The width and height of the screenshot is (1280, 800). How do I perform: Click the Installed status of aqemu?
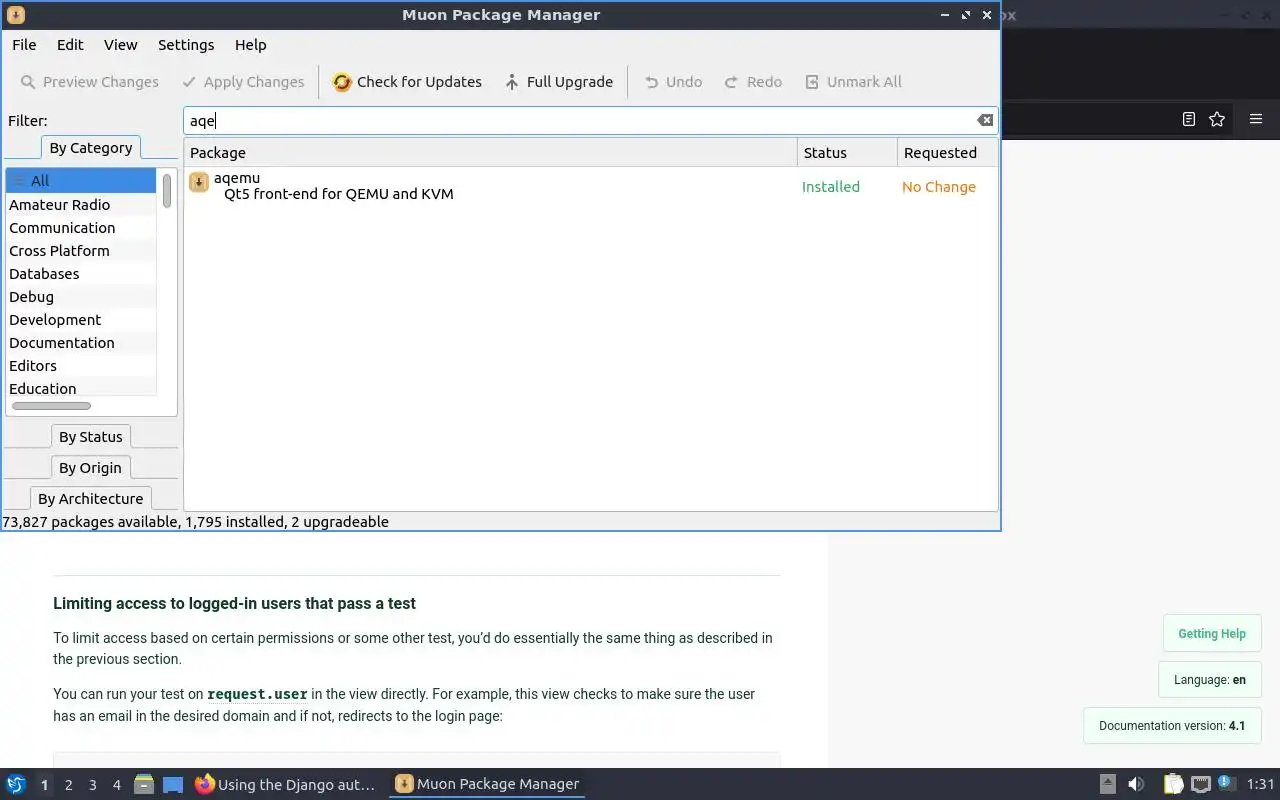[x=831, y=187]
